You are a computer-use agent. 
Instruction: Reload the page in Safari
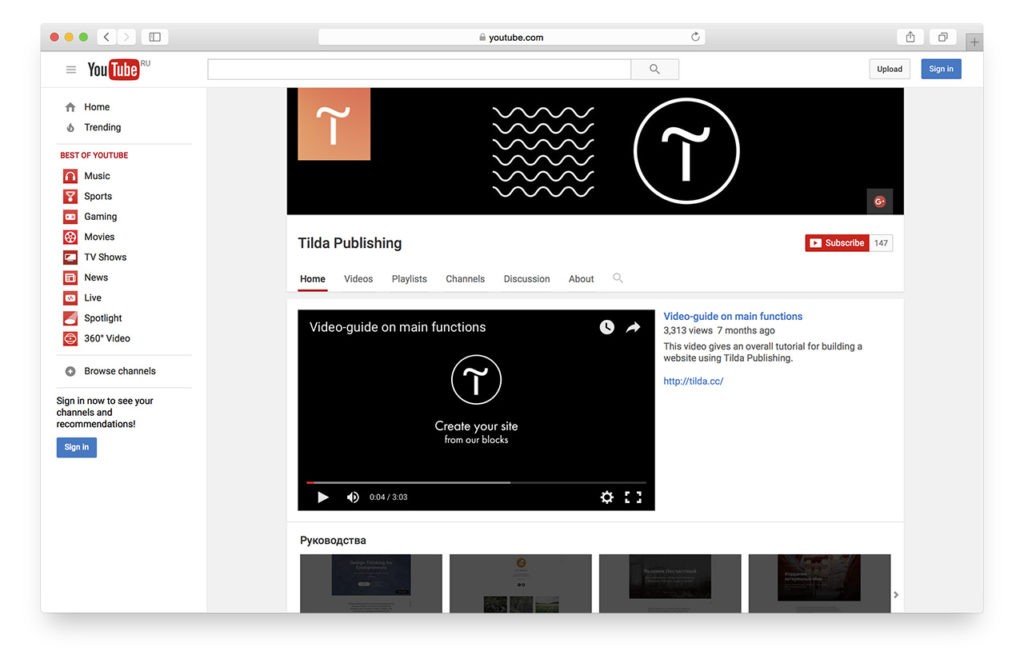coord(696,37)
